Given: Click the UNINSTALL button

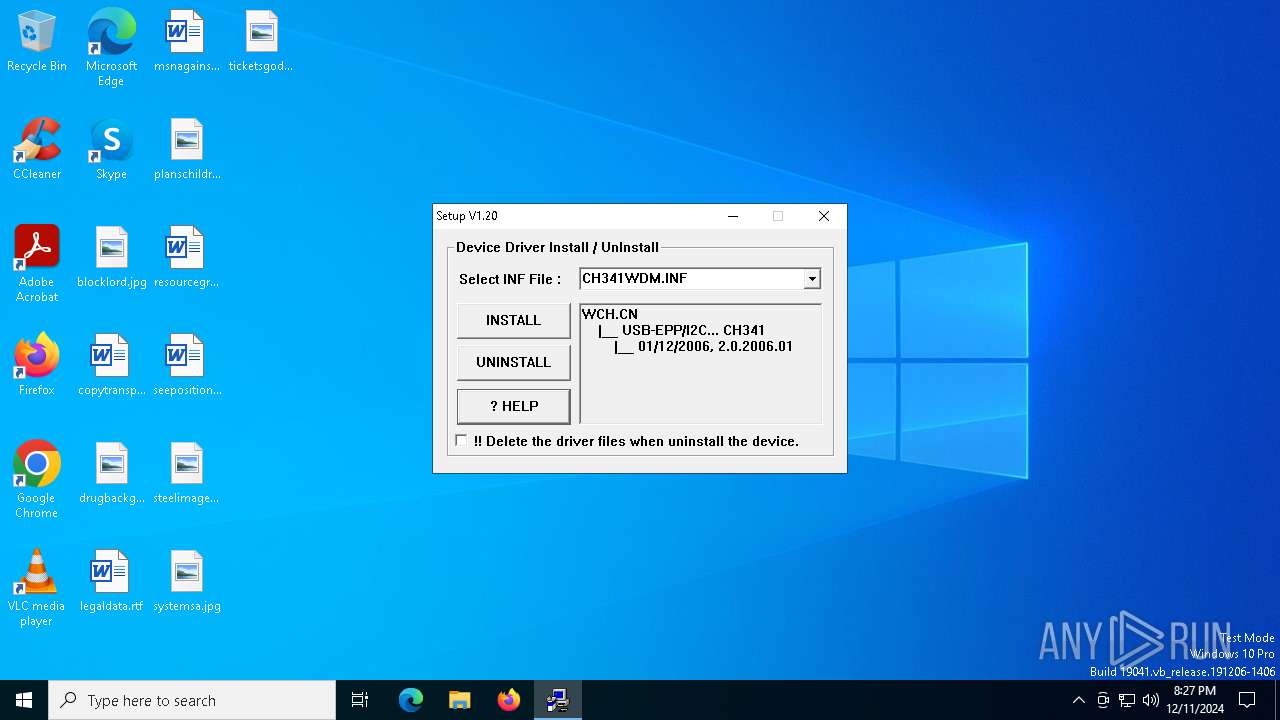Looking at the screenshot, I should tap(513, 363).
